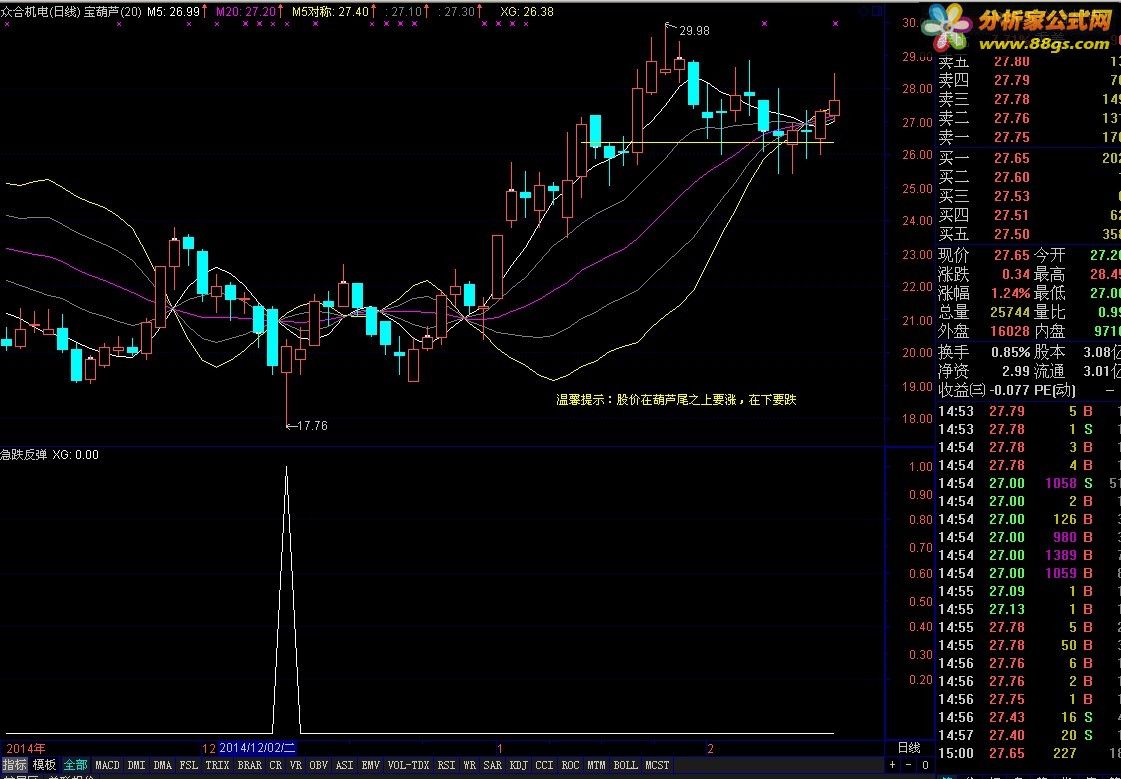
Task: Click the minus zoom-out chart button
Action: click(908, 765)
